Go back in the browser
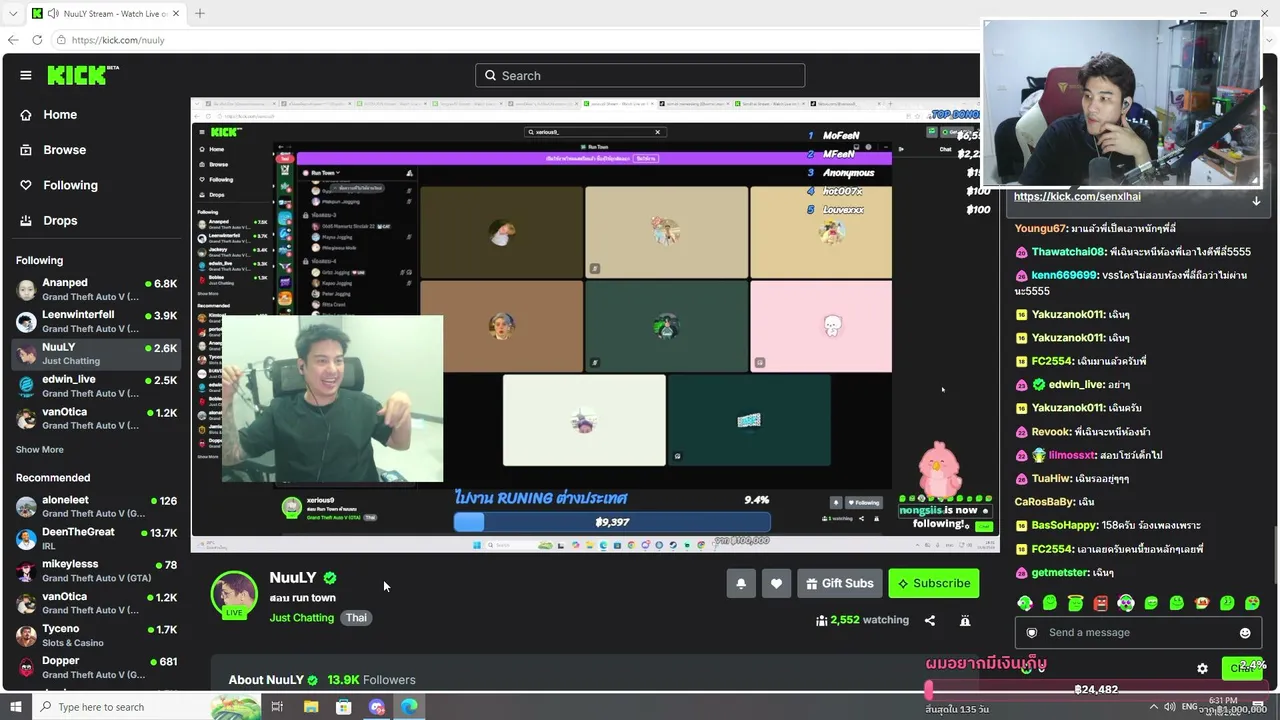 [x=13, y=40]
